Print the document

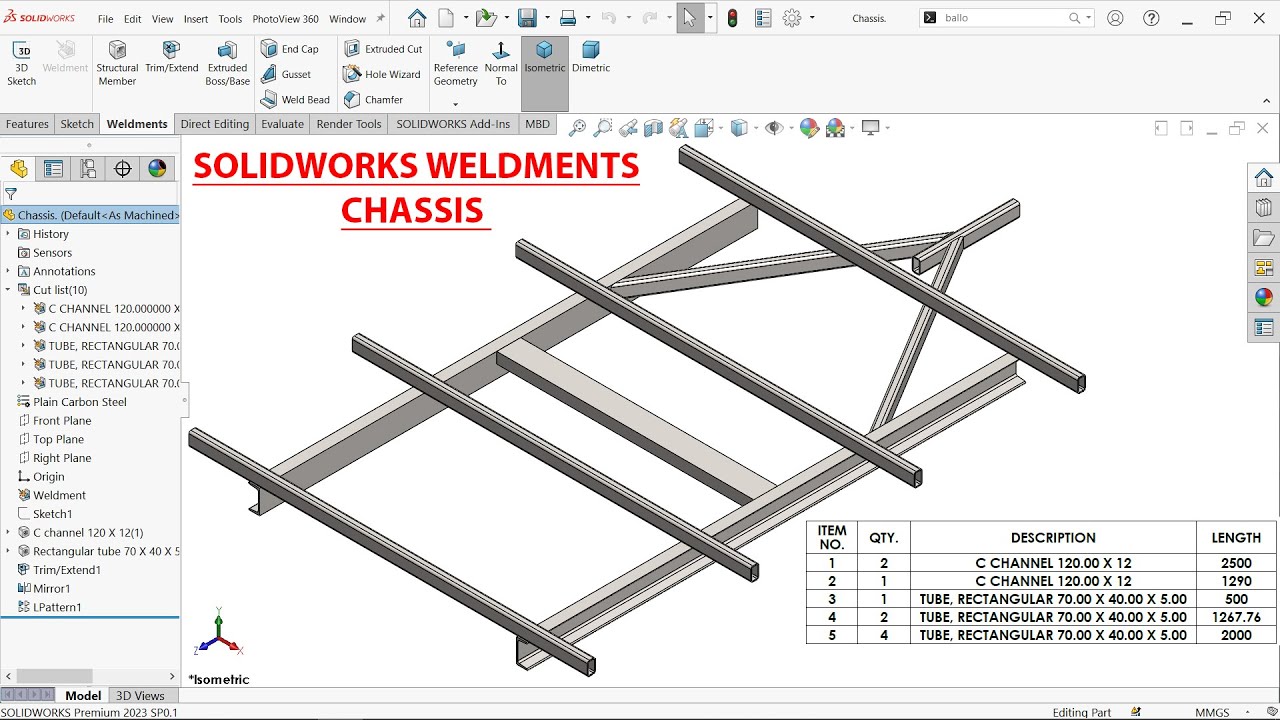tap(567, 18)
